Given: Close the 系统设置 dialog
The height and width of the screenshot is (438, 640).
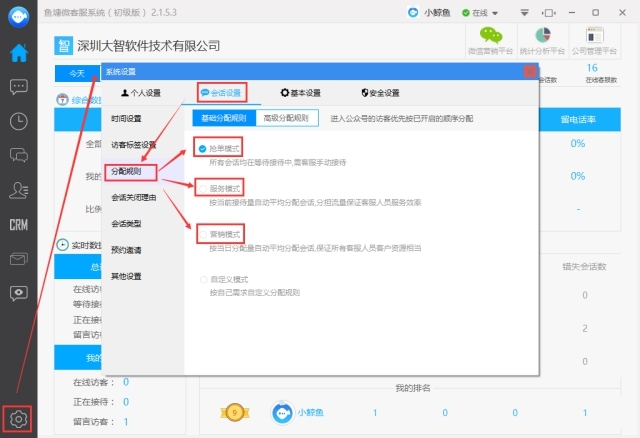Looking at the screenshot, I should point(530,71).
